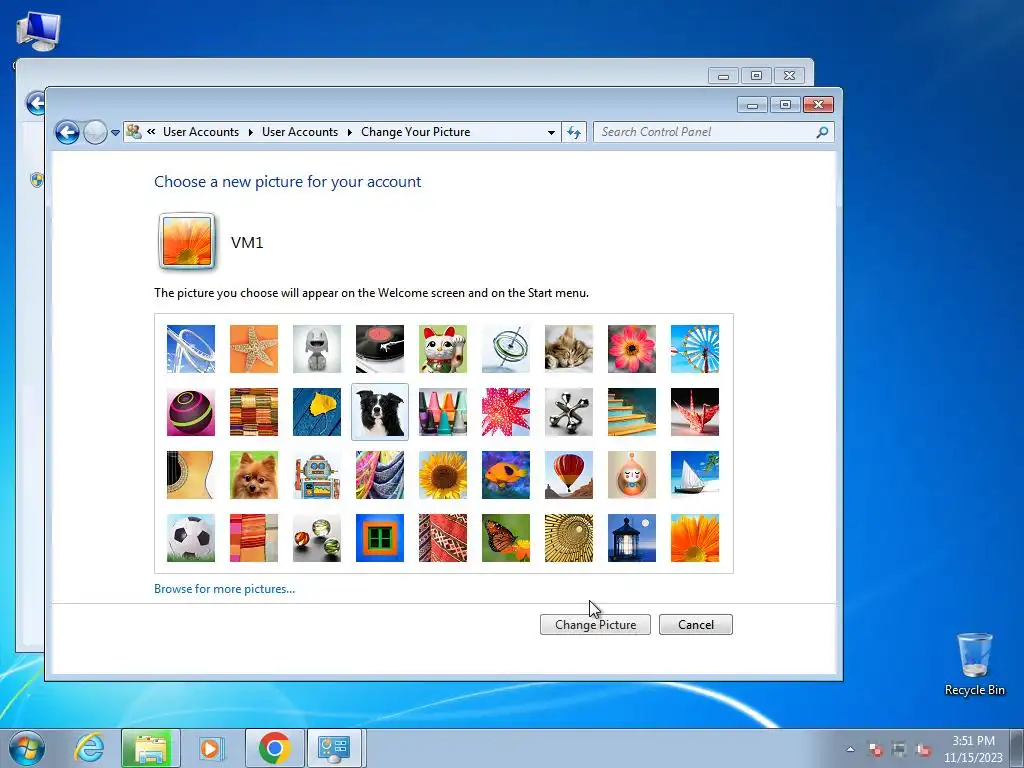Choose the black and white dog picture
Screen dimensions: 1024x768
[380, 412]
